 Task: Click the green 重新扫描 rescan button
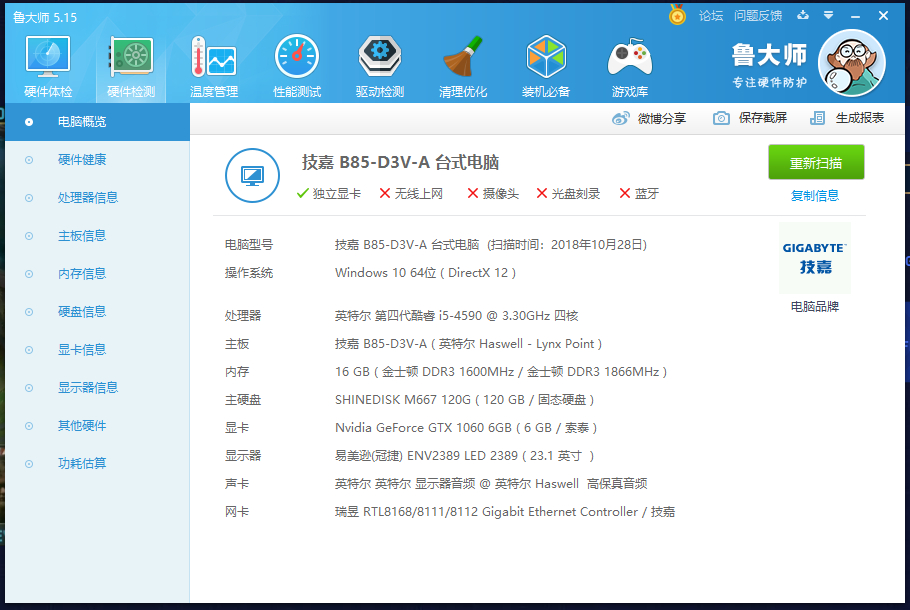816,163
